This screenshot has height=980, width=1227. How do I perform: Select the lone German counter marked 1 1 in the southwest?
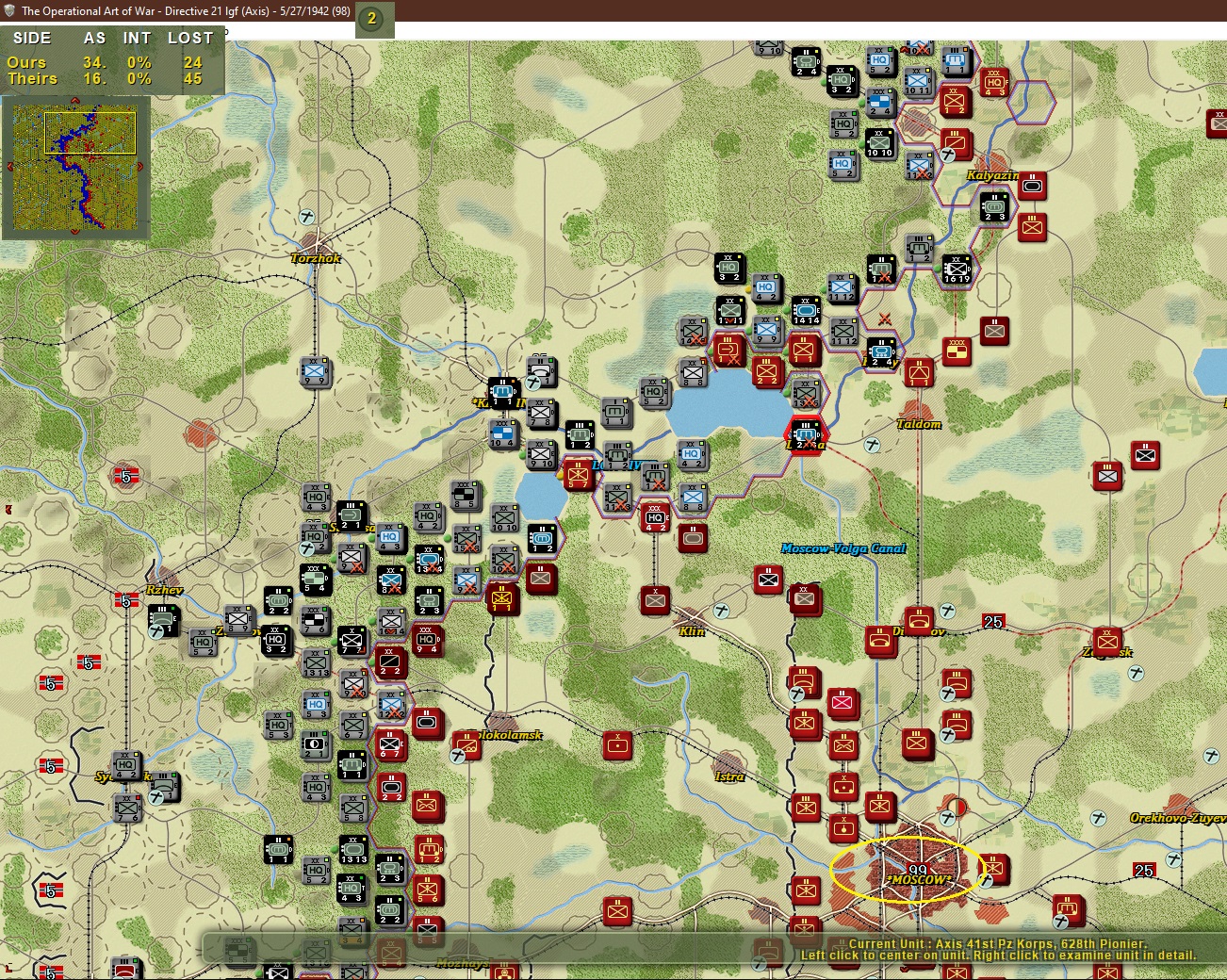pos(278,849)
